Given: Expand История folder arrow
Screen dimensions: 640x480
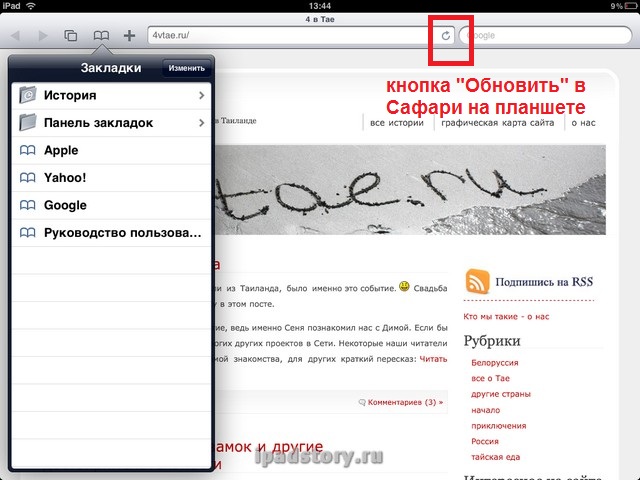Looking at the screenshot, I should [x=202, y=95].
